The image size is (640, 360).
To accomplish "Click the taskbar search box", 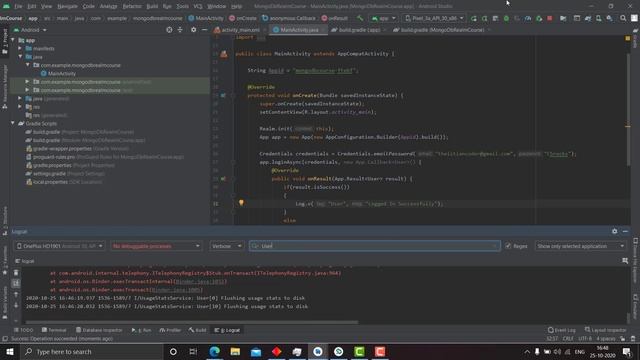I will pos(92,351).
